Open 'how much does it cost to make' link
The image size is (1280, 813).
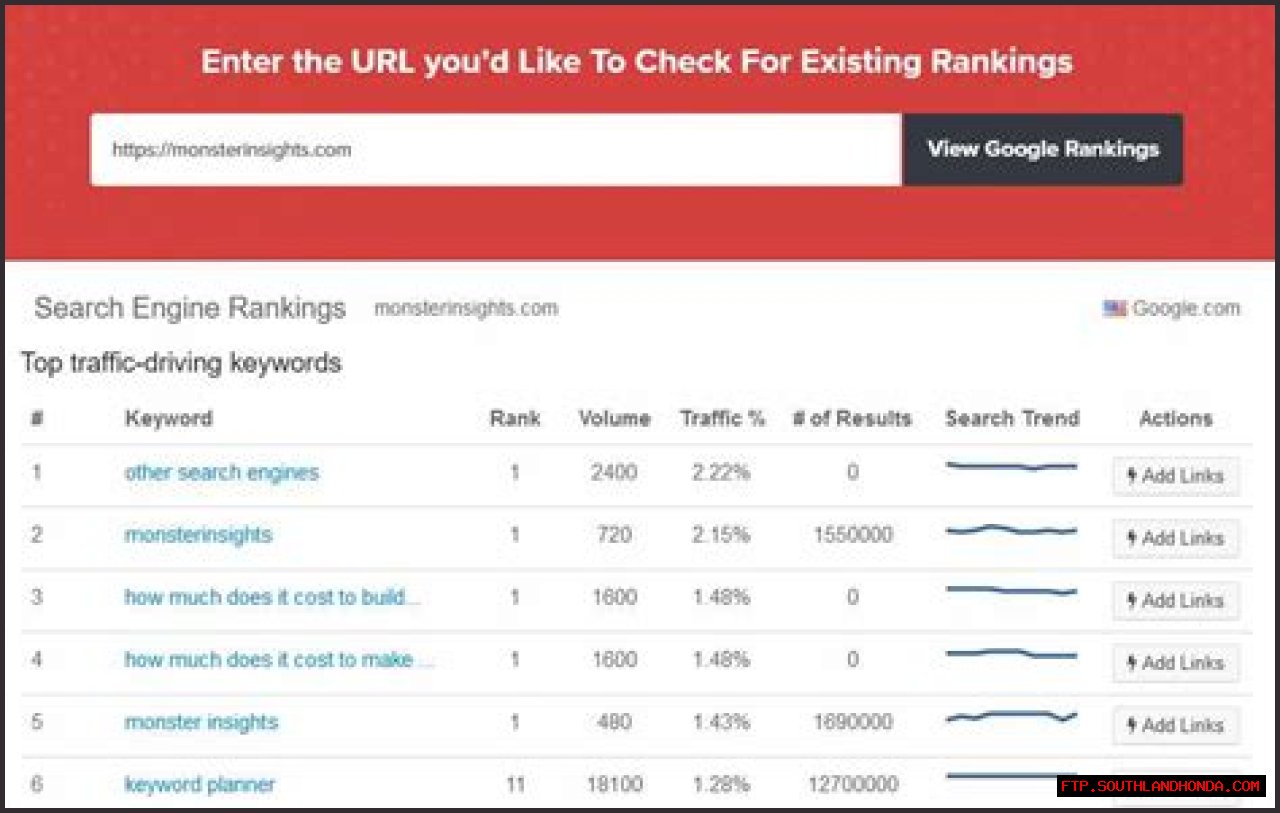pos(279,660)
